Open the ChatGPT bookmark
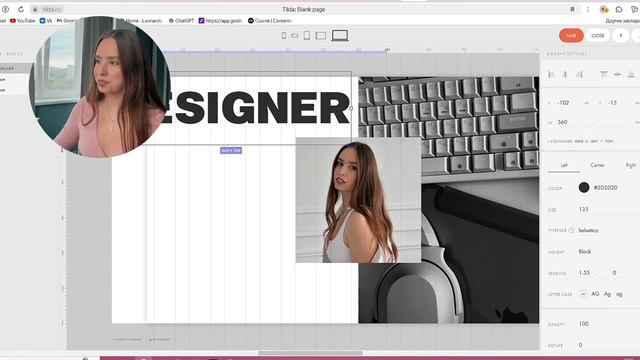Viewport: 640px width, 360px height. tap(181, 20)
